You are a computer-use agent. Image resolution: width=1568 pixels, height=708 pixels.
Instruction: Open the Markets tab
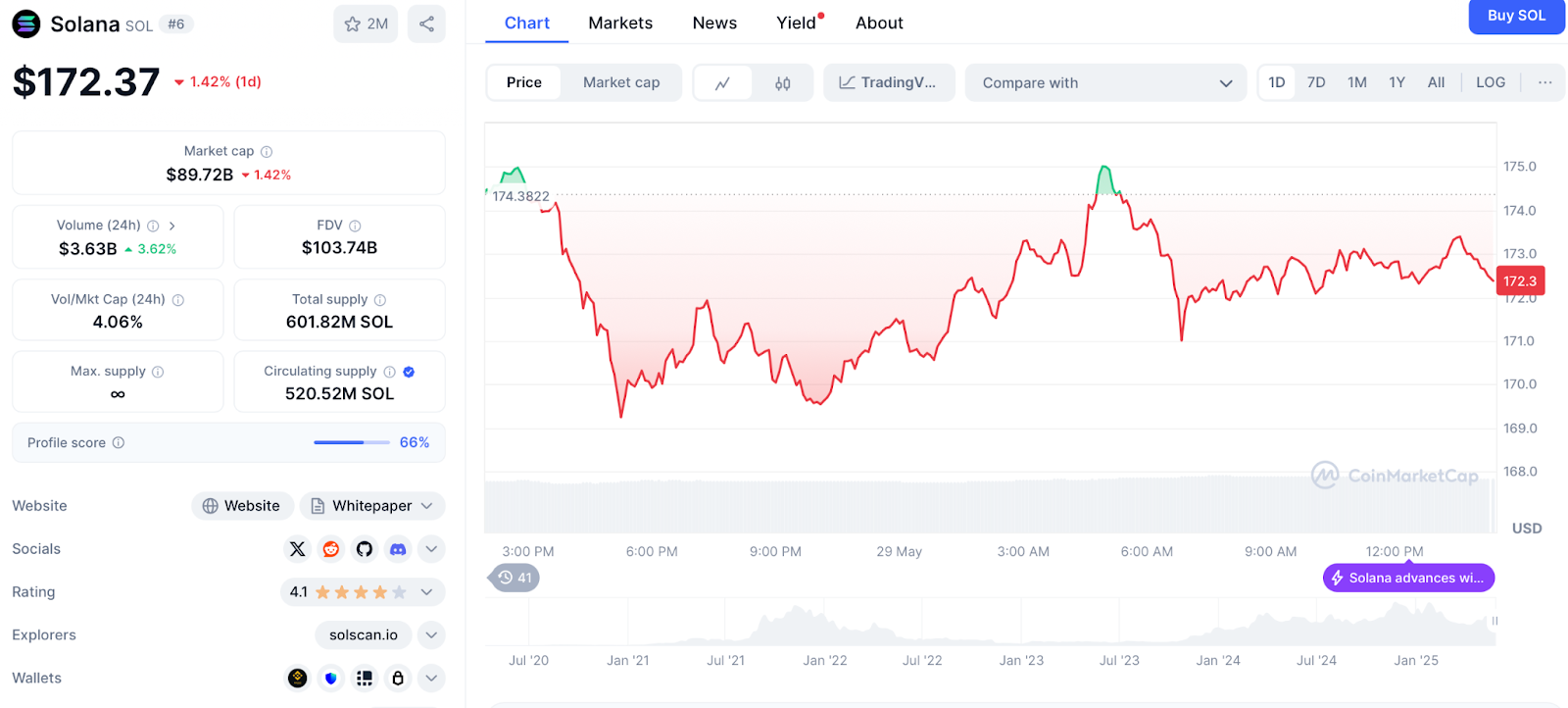[620, 23]
